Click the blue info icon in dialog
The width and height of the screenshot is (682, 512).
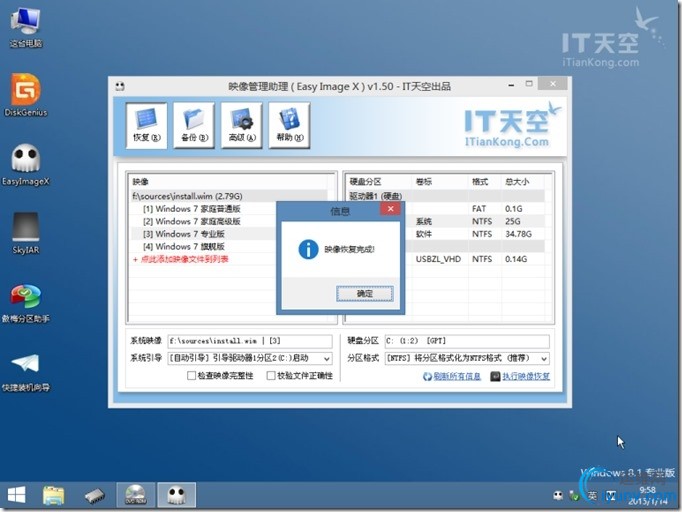pos(308,249)
